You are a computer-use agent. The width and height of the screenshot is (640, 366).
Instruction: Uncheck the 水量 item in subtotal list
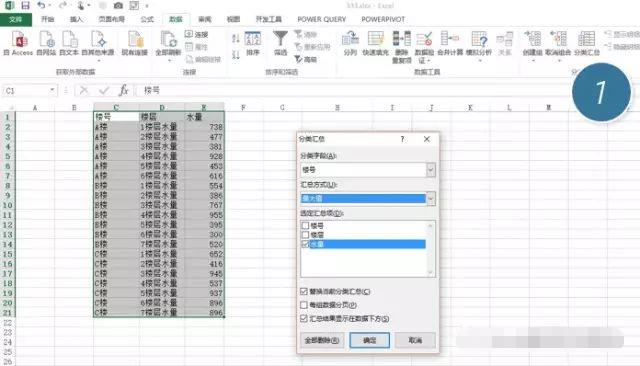305,244
